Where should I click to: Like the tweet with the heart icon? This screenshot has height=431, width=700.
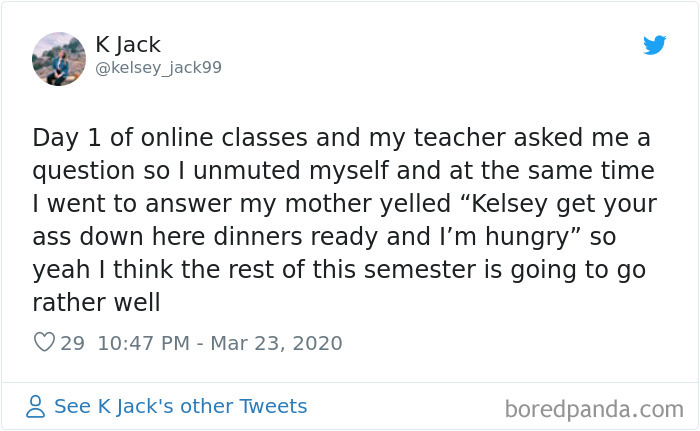pyautogui.click(x=44, y=343)
